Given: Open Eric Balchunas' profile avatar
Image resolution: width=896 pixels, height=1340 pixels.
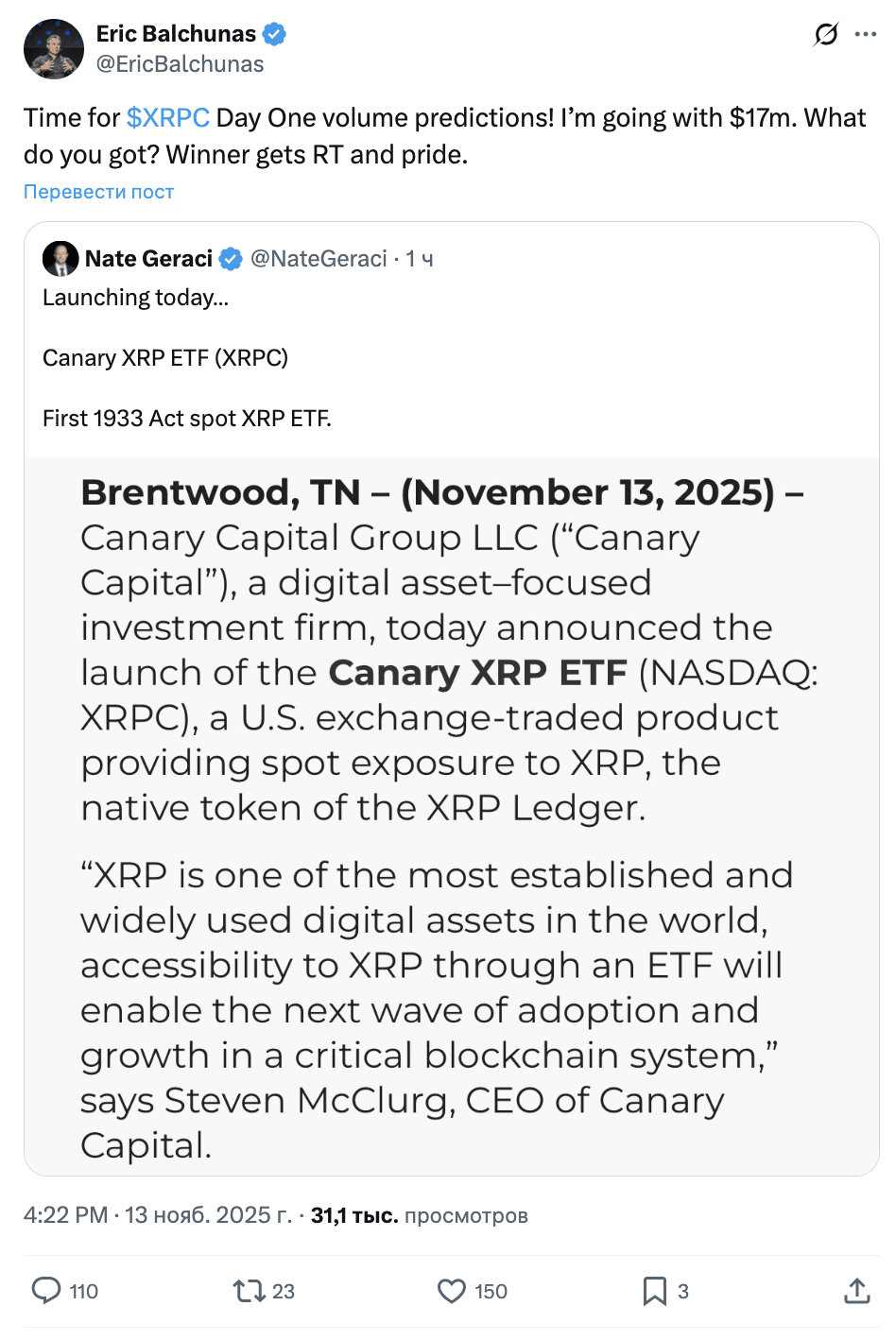Looking at the screenshot, I should click(54, 48).
